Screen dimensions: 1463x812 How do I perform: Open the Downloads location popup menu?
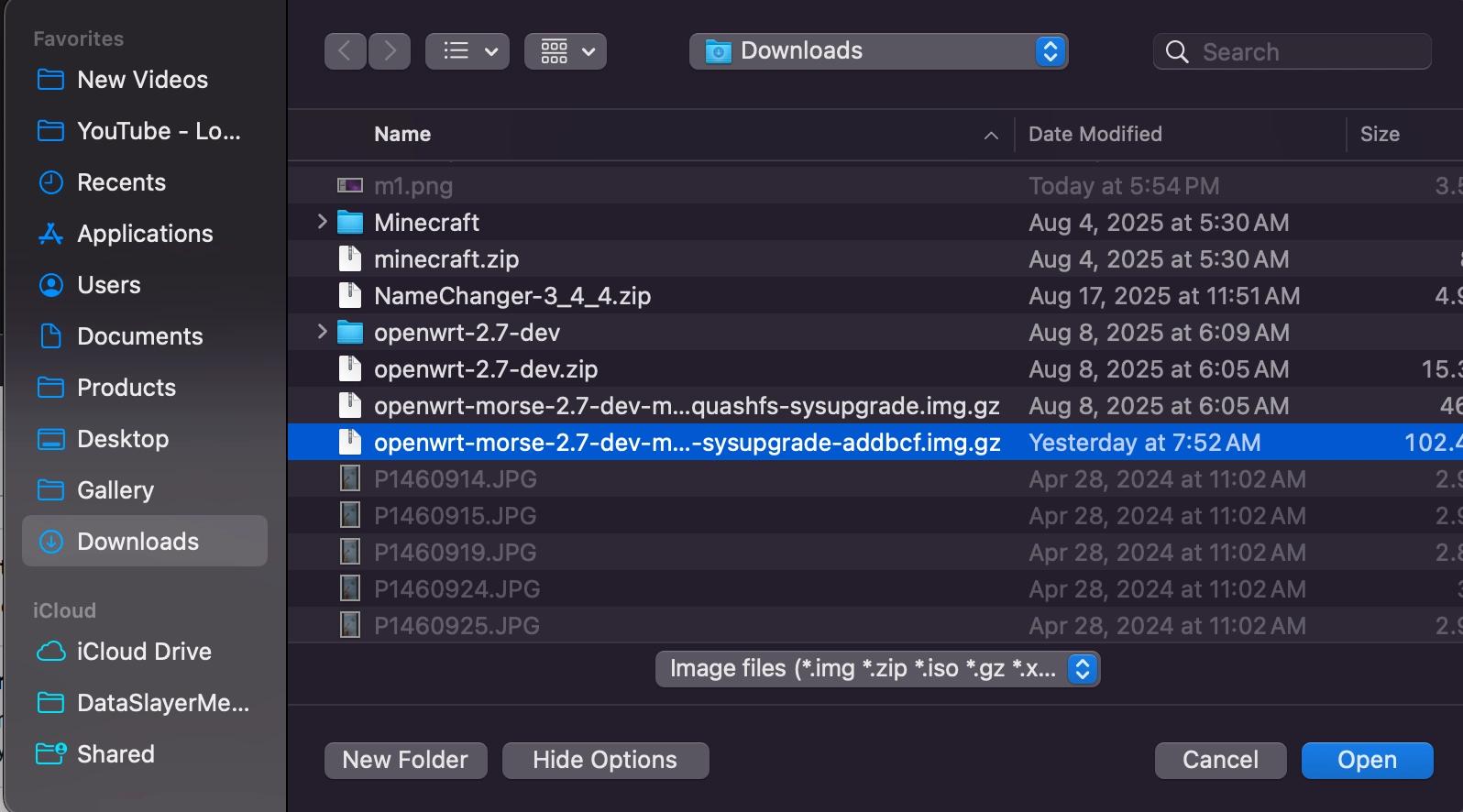(878, 51)
